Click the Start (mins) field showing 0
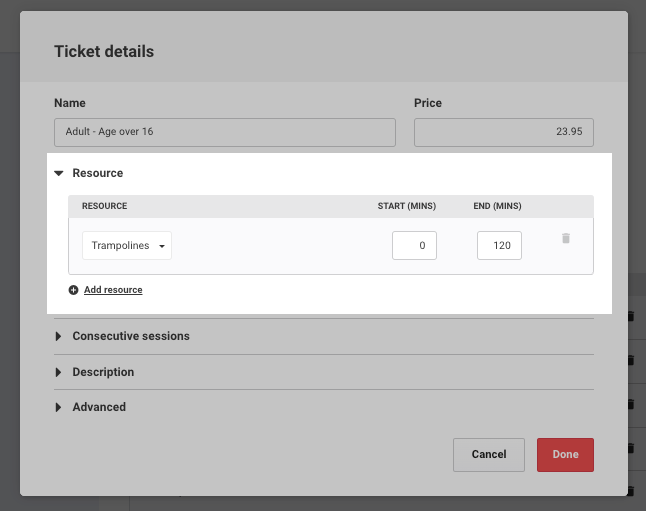Screen dimensions: 646x511 (x=414, y=246)
